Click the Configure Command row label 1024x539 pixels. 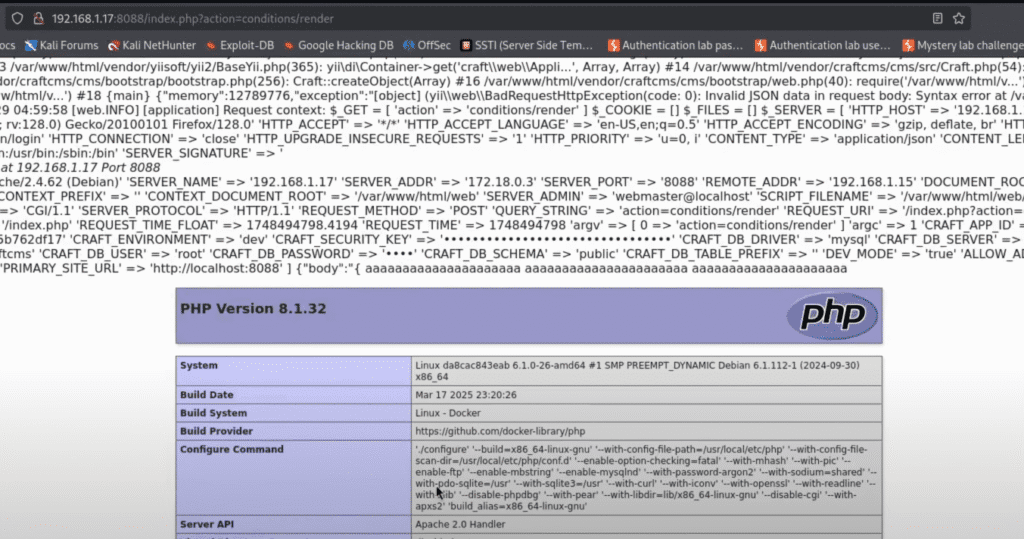232,449
